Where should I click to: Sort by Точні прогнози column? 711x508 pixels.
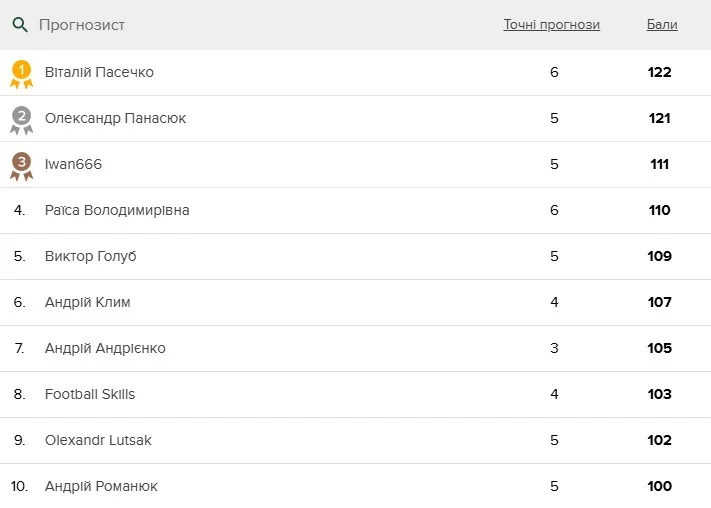[x=551, y=25]
